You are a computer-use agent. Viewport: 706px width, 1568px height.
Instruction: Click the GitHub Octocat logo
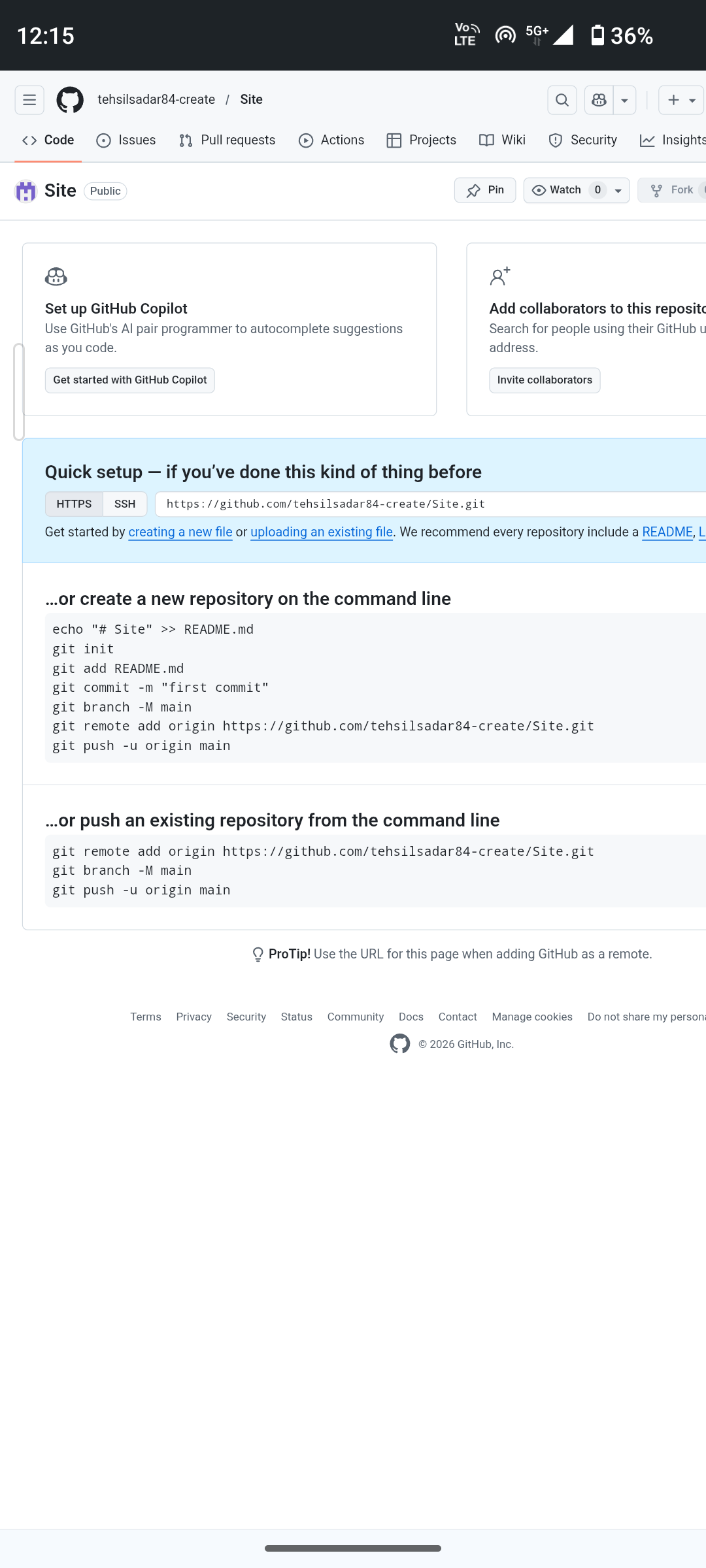click(x=70, y=100)
